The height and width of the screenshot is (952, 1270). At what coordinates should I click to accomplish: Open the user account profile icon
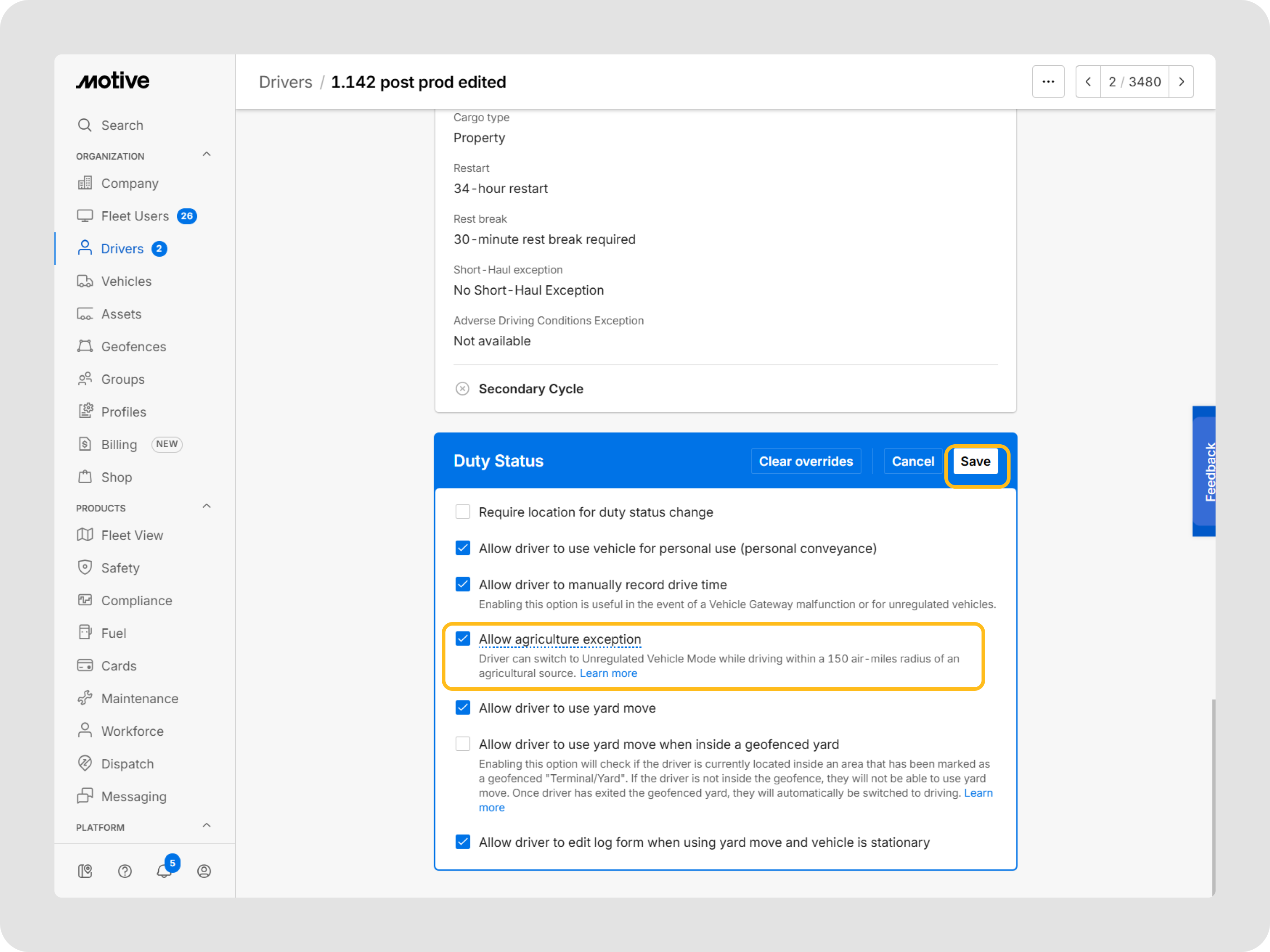pos(204,871)
